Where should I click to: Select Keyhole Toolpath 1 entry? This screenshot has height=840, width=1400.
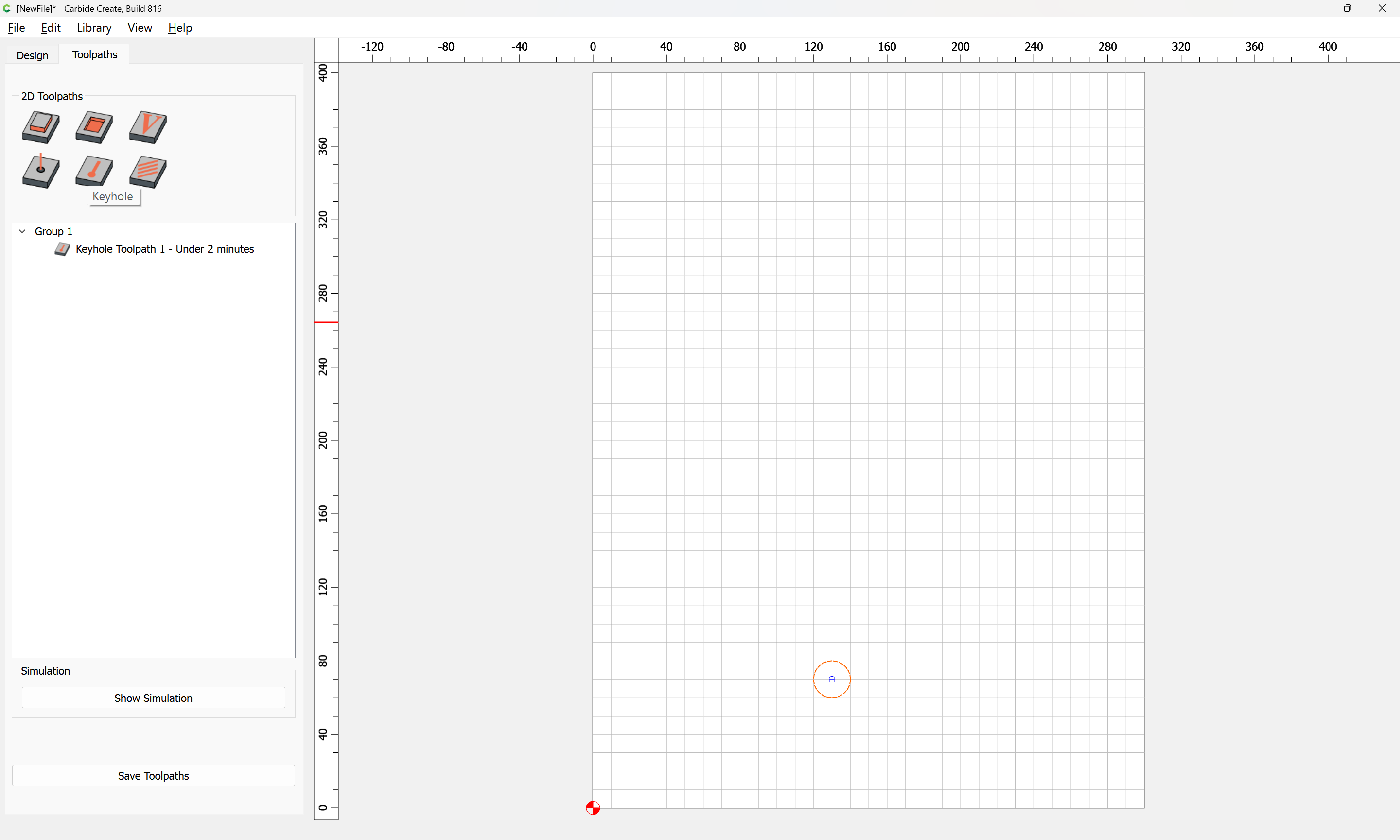165,249
